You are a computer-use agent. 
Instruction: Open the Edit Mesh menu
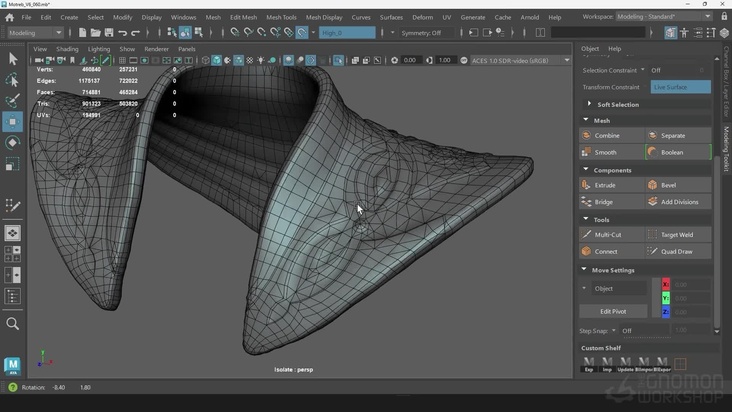(x=243, y=17)
